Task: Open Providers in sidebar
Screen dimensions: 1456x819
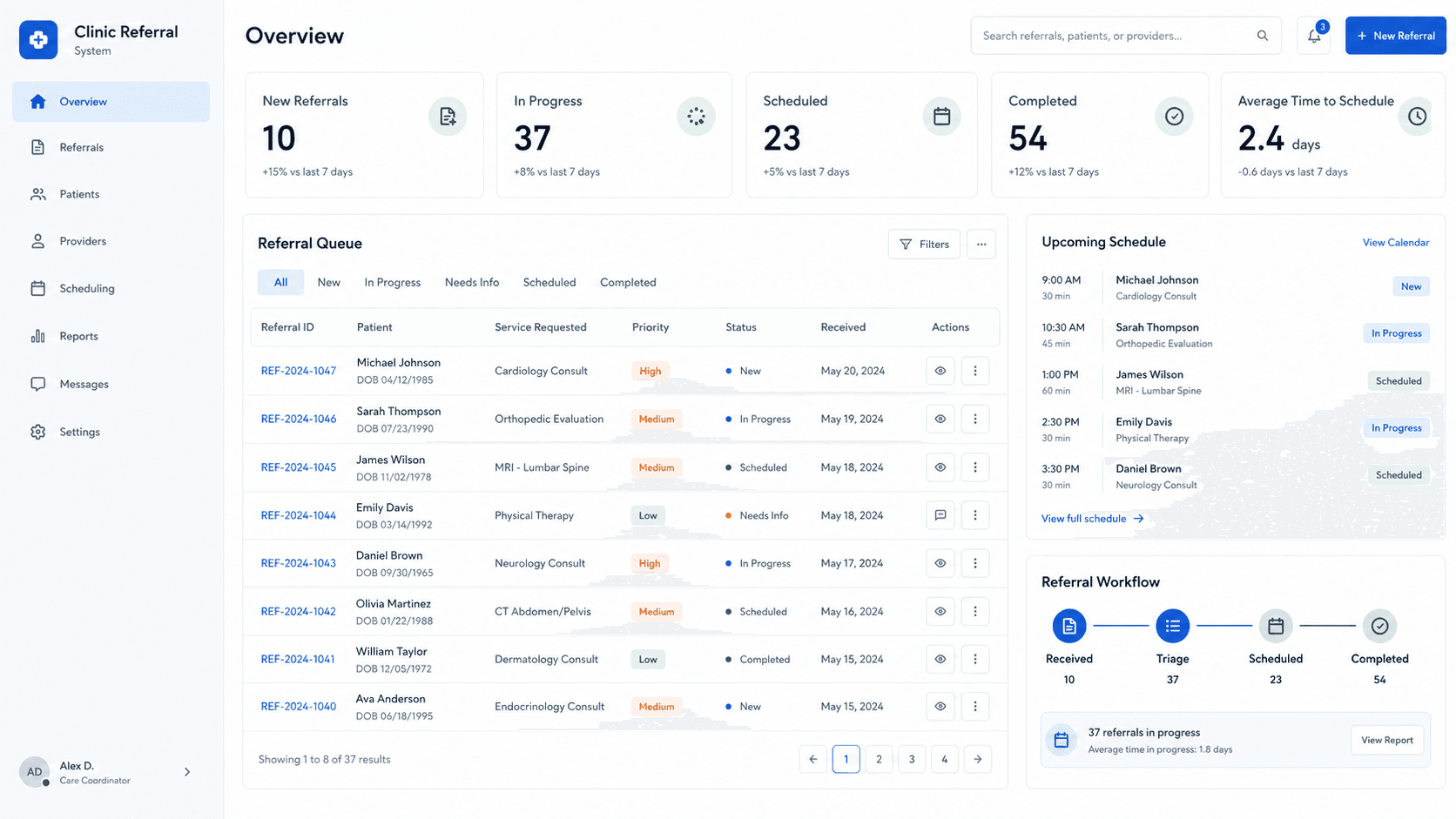Action: point(111,241)
